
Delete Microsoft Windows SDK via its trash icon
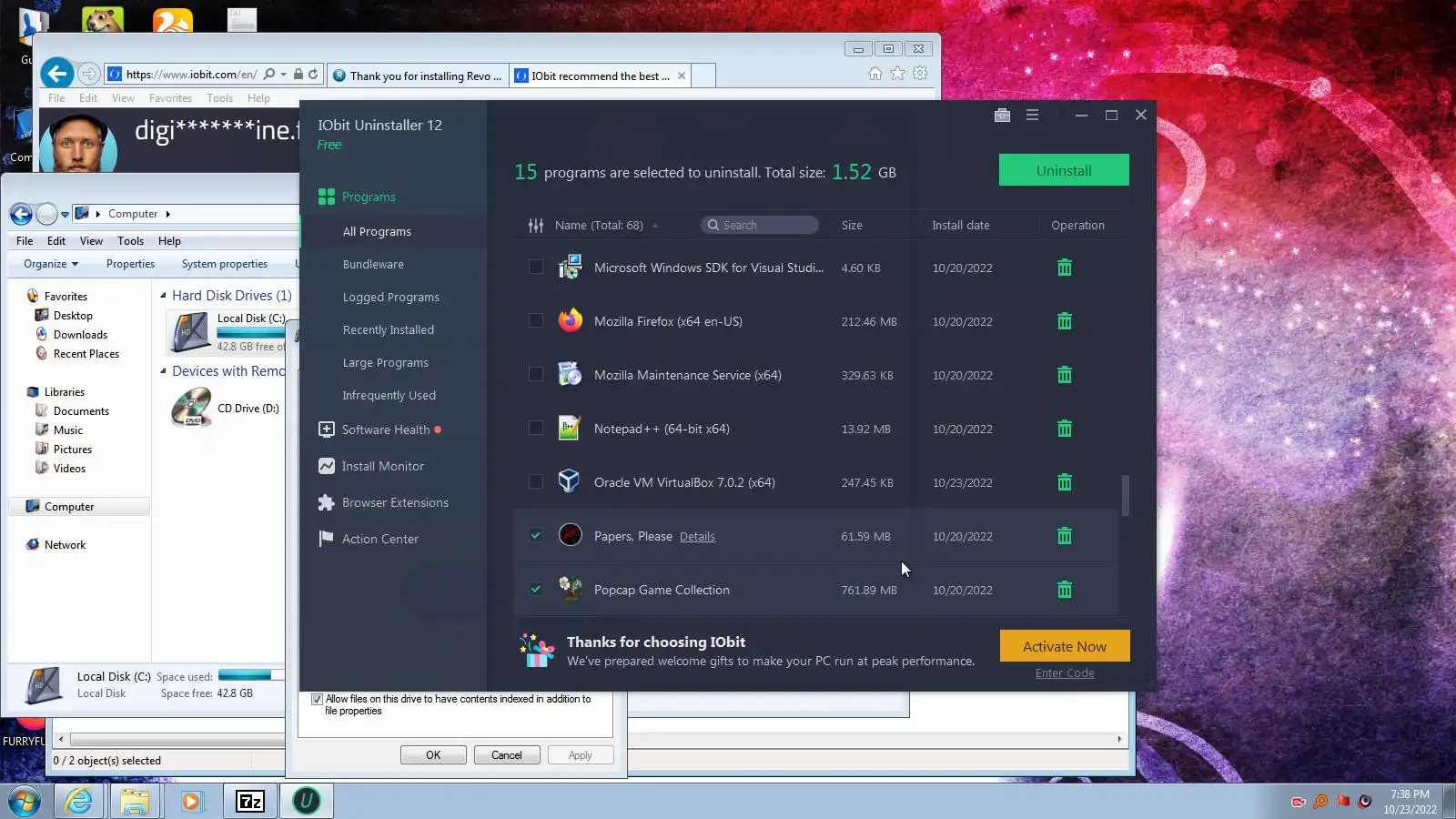pyautogui.click(x=1064, y=268)
